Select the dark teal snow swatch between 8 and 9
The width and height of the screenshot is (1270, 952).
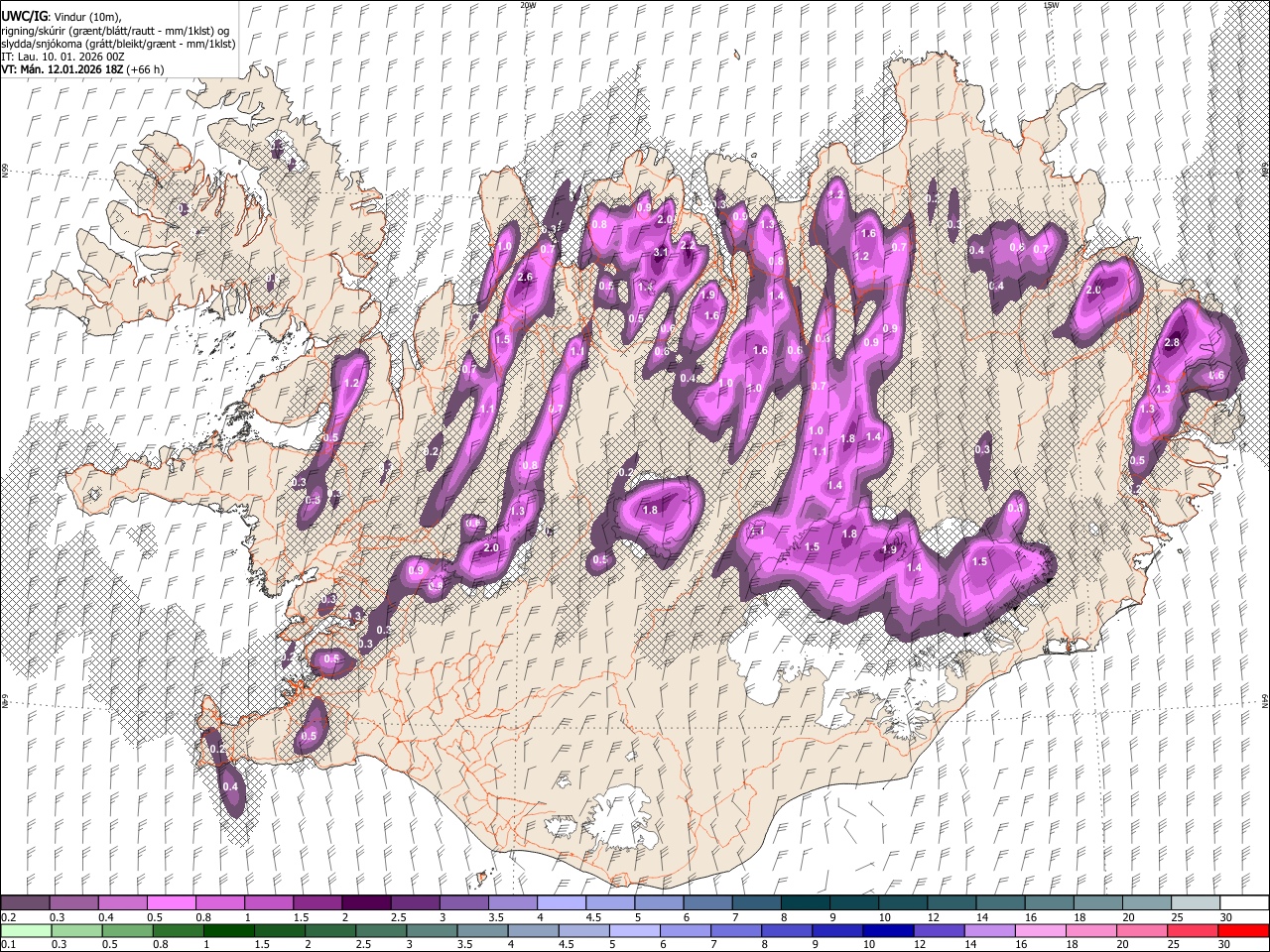click(806, 902)
